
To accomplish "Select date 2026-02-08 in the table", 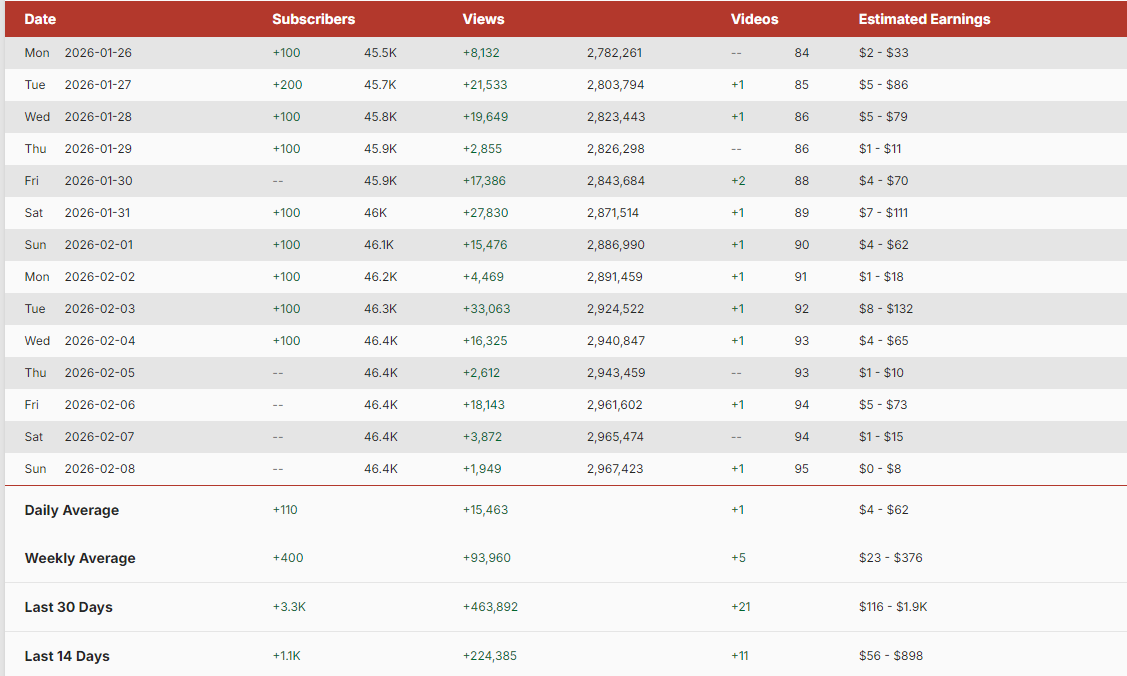I will (x=100, y=468).
